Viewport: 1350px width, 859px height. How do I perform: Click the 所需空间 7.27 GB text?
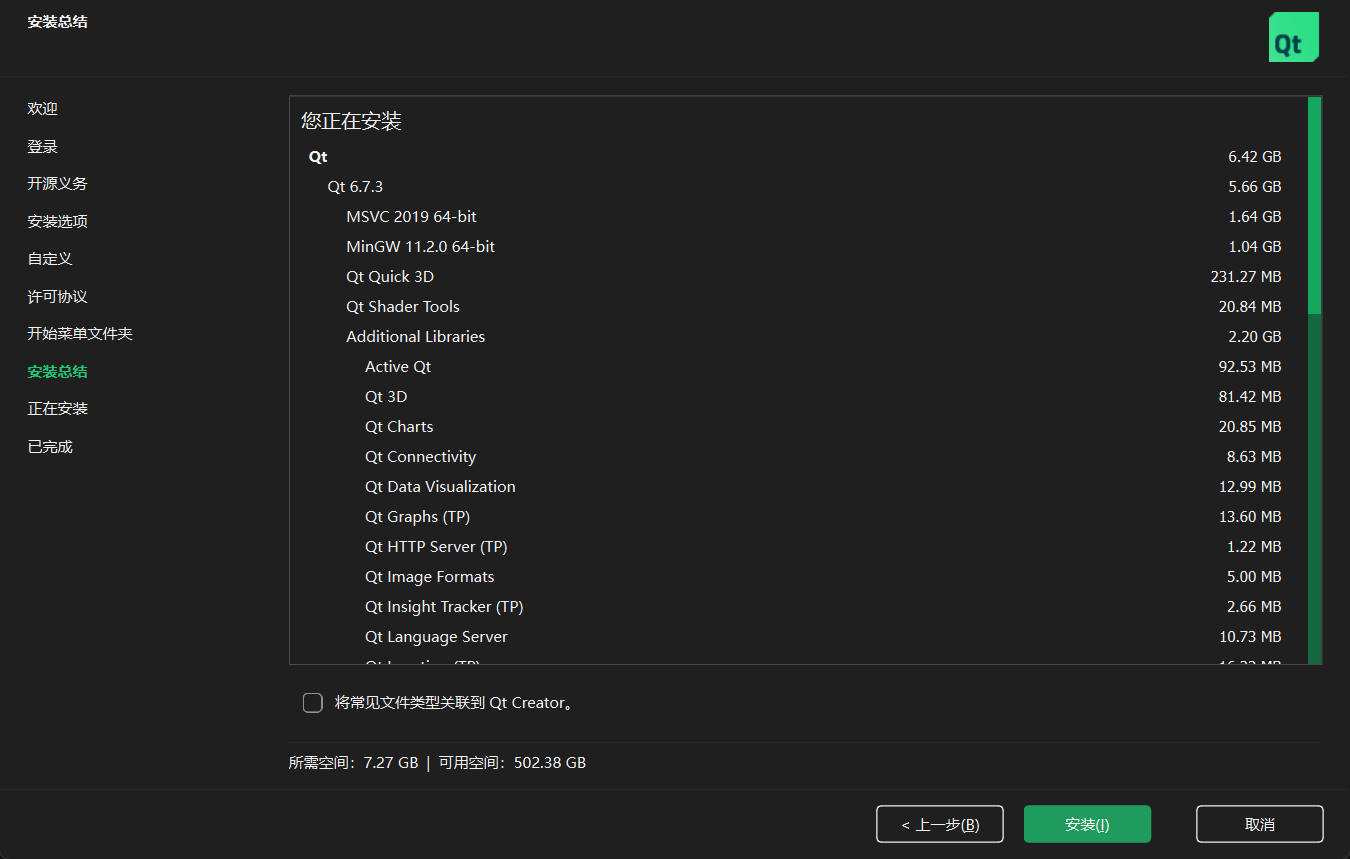pos(354,763)
